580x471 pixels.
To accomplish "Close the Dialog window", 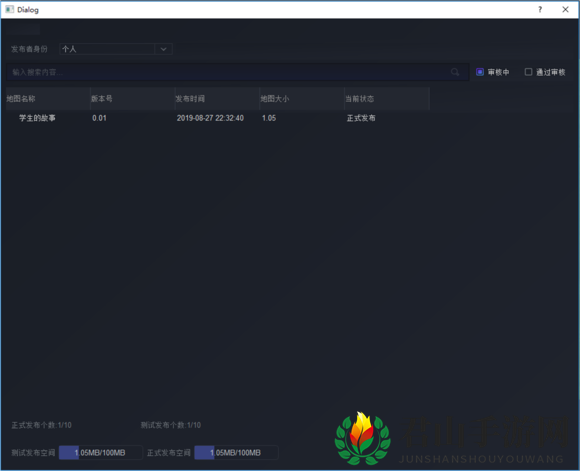I will coord(565,9).
